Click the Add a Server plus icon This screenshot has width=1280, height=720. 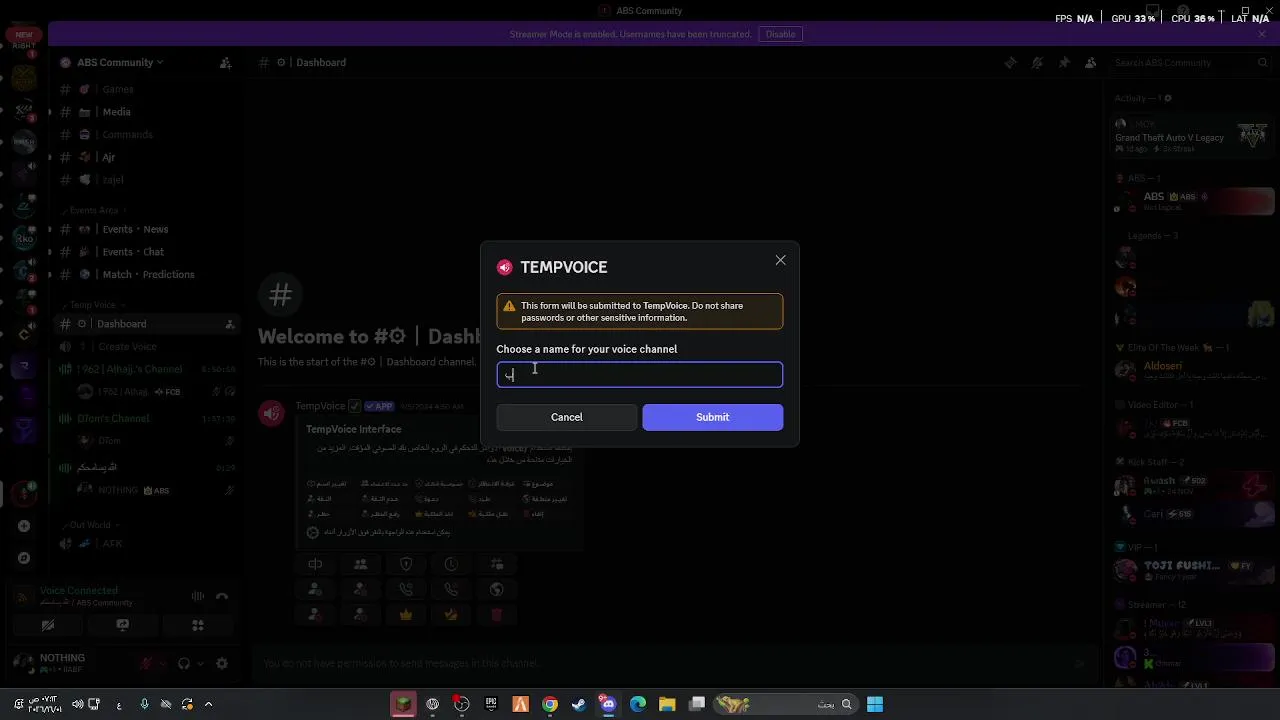(24, 526)
